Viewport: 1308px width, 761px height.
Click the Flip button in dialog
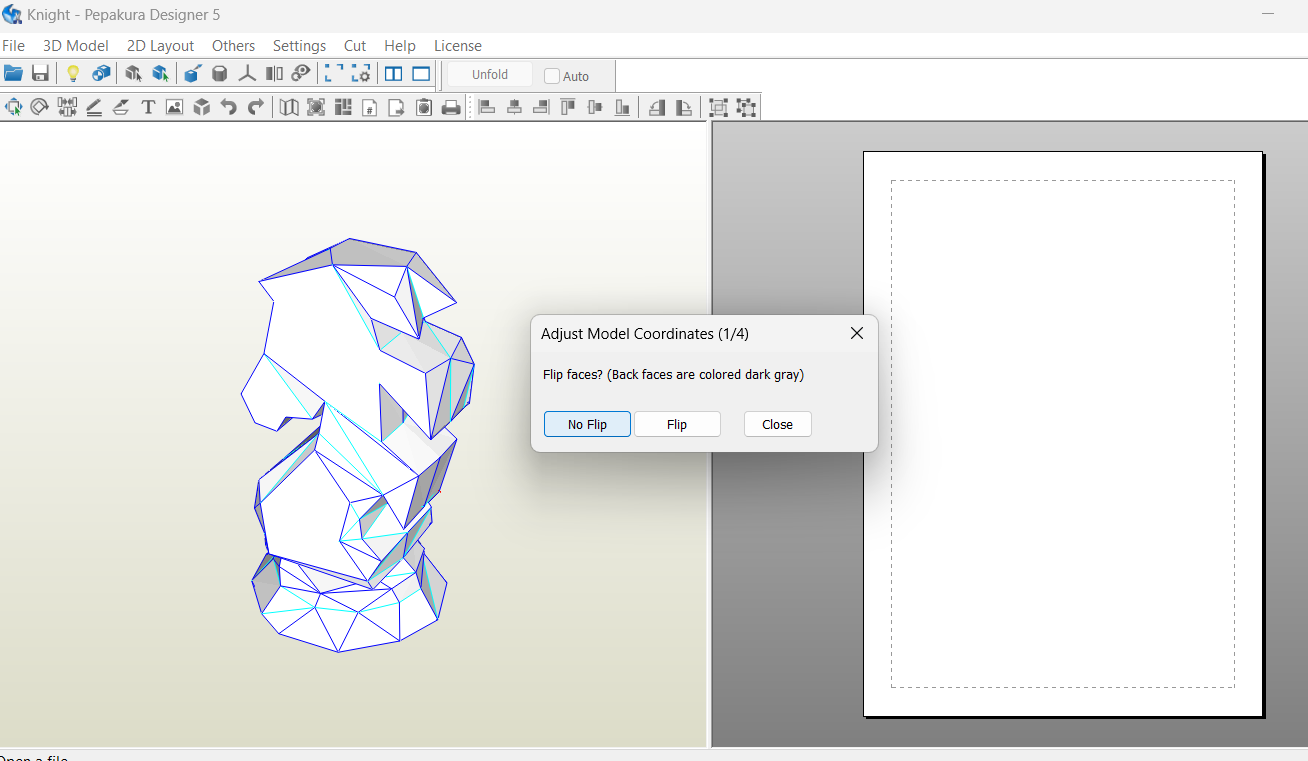click(677, 424)
